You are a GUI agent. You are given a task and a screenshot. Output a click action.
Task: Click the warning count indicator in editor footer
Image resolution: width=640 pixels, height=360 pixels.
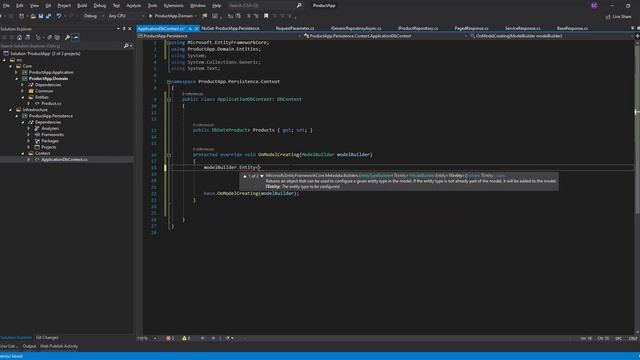pyautogui.click(x=186, y=338)
